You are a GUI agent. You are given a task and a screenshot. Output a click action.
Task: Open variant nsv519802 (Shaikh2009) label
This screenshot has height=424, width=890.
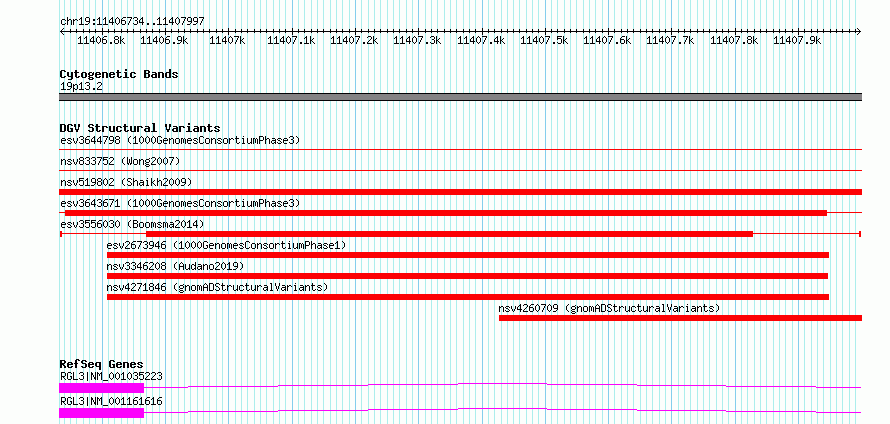(126, 182)
